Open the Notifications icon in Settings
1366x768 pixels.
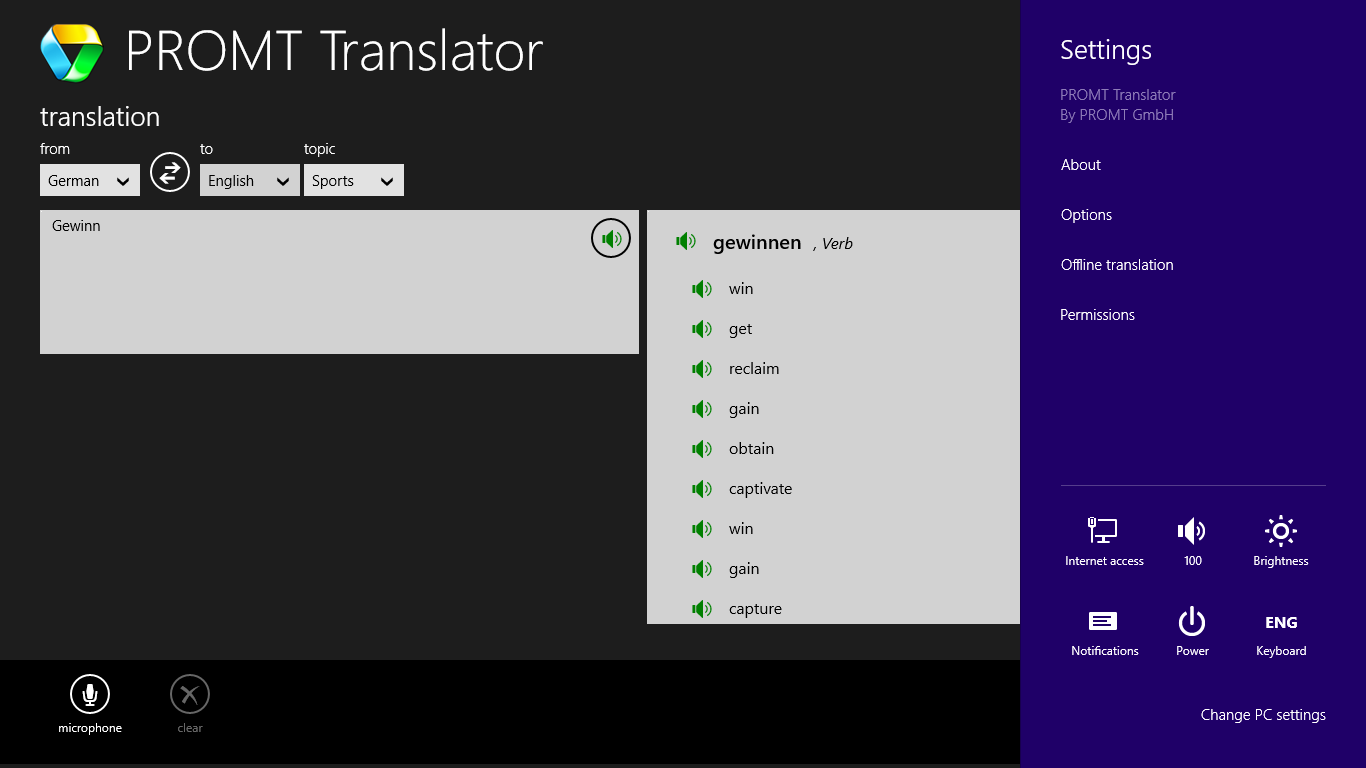(x=1104, y=632)
